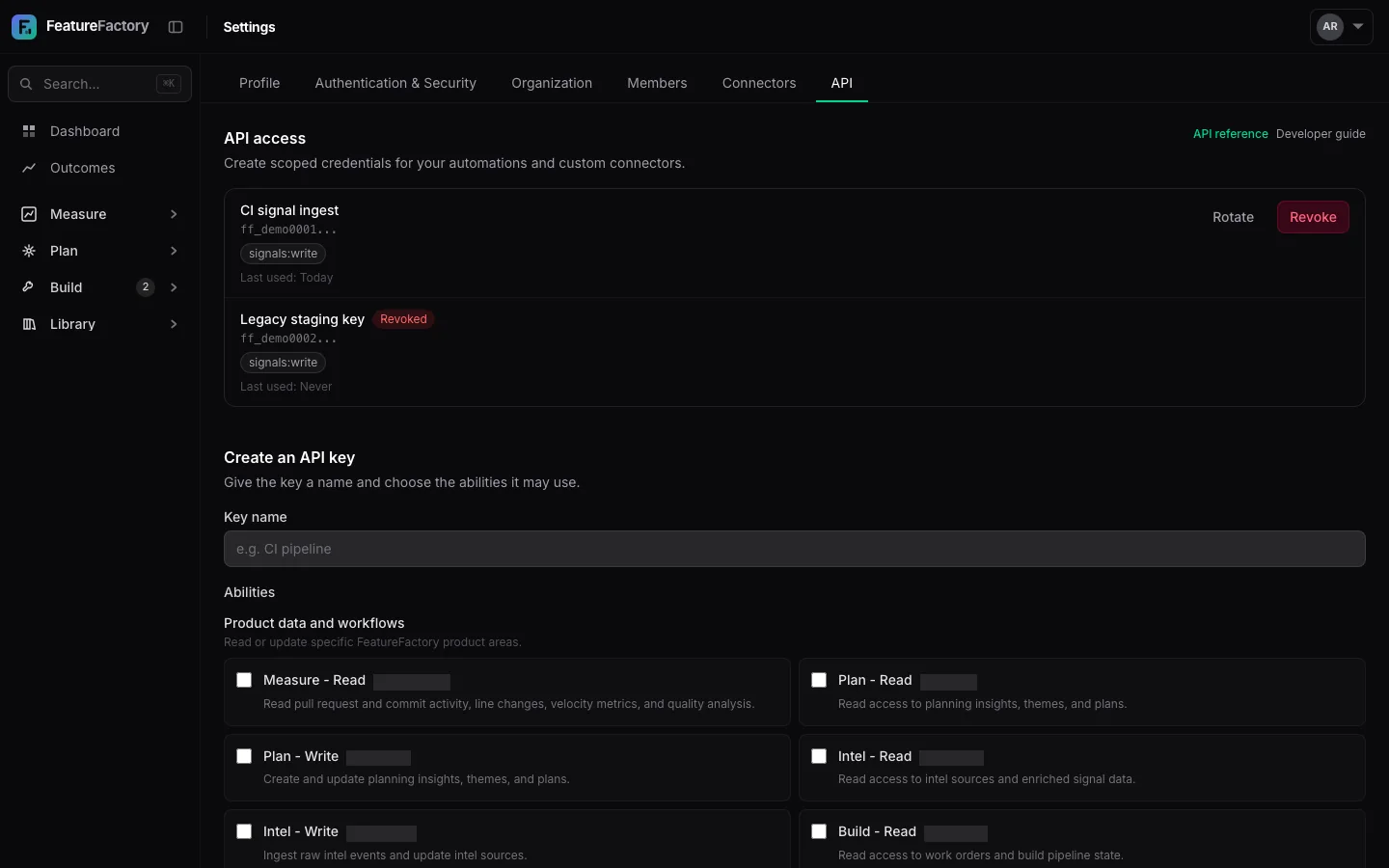Screen dimensions: 1389x868
Task: Click the 'Create an API key' heading
Action: 289,458
